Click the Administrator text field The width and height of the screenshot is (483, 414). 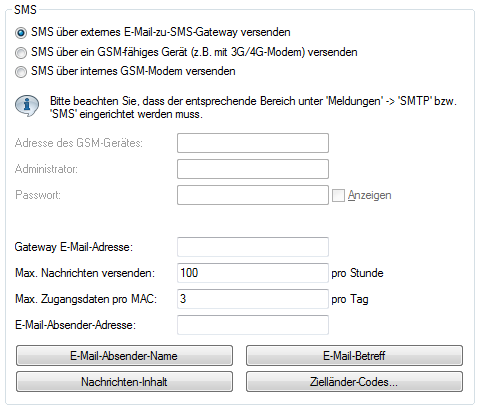253,169
